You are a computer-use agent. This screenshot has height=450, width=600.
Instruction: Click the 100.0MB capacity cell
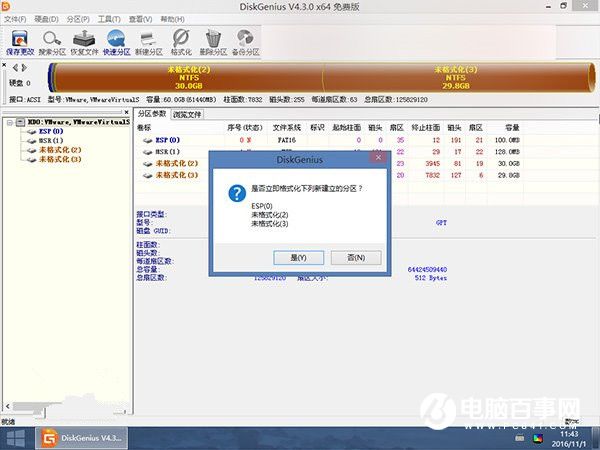click(x=507, y=140)
